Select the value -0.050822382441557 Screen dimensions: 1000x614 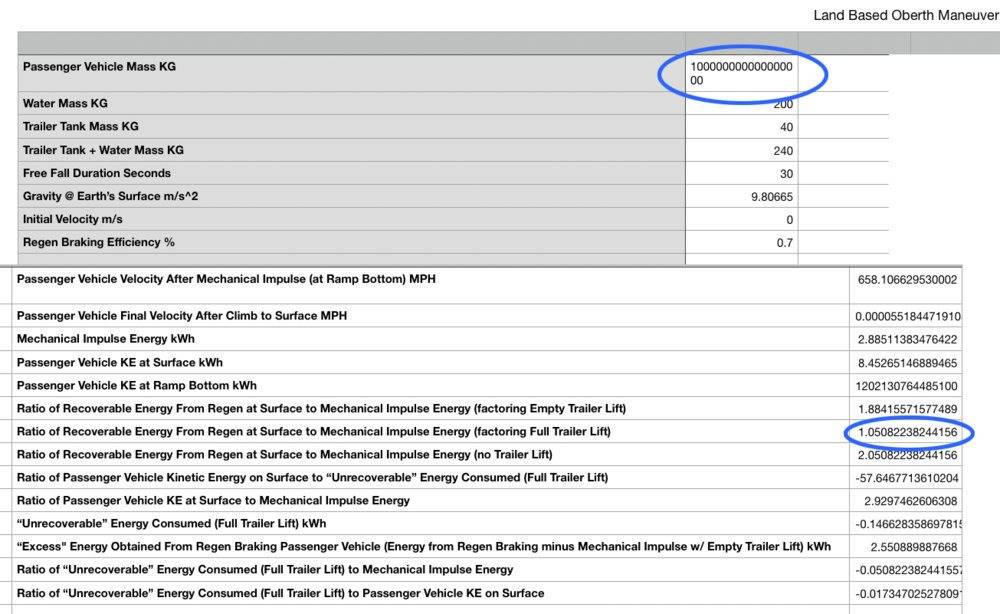pyautogui.click(x=908, y=570)
